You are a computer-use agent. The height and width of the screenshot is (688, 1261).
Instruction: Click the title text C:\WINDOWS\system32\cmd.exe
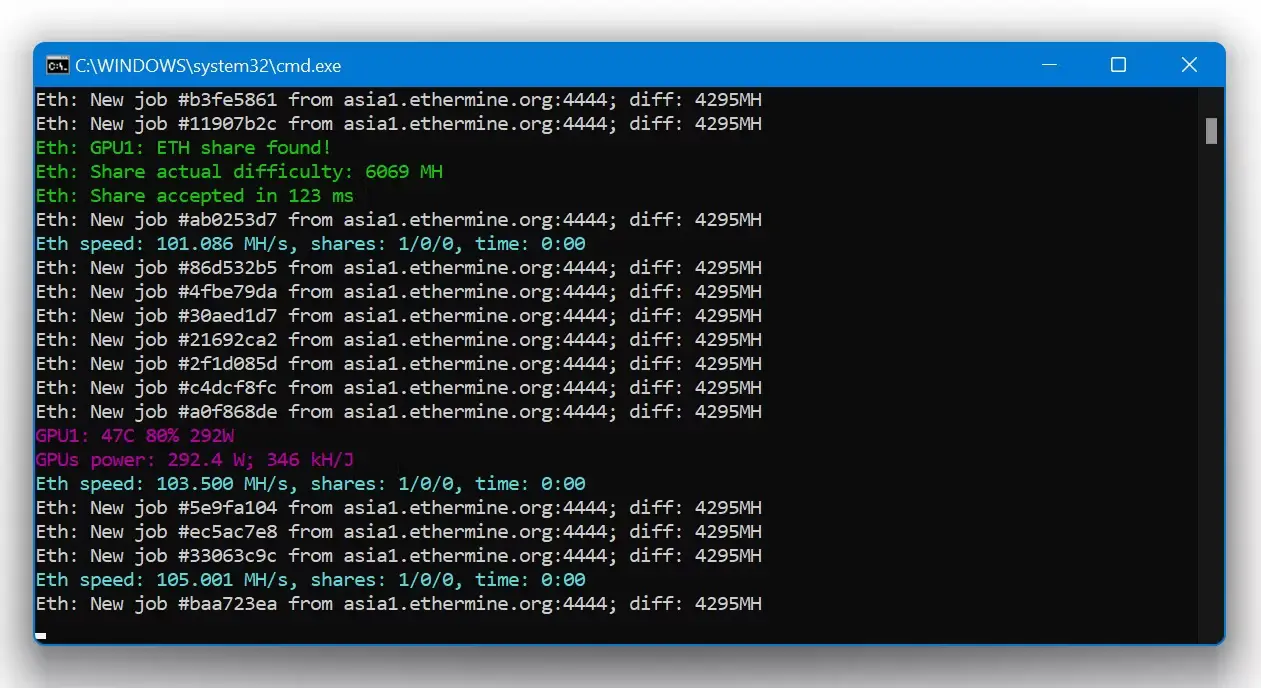click(x=208, y=66)
